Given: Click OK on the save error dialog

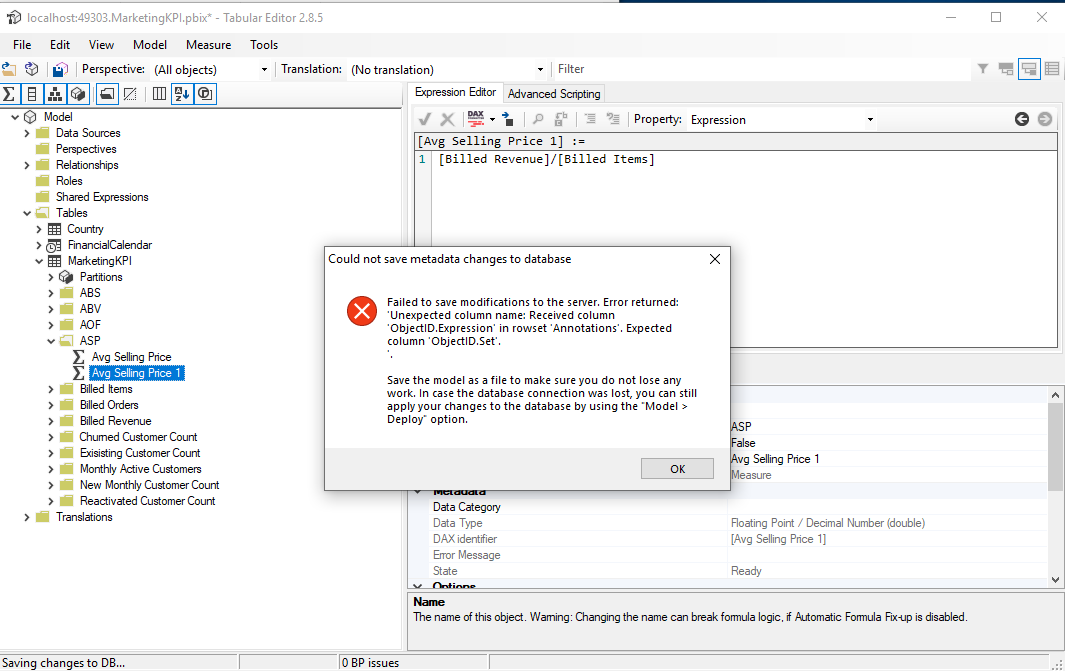Looking at the screenshot, I should (676, 468).
